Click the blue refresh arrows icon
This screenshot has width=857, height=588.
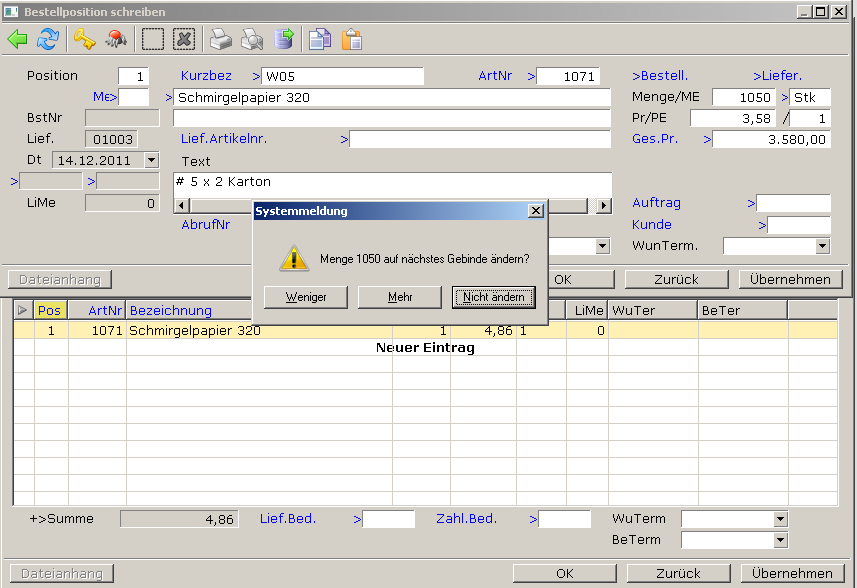pos(47,39)
